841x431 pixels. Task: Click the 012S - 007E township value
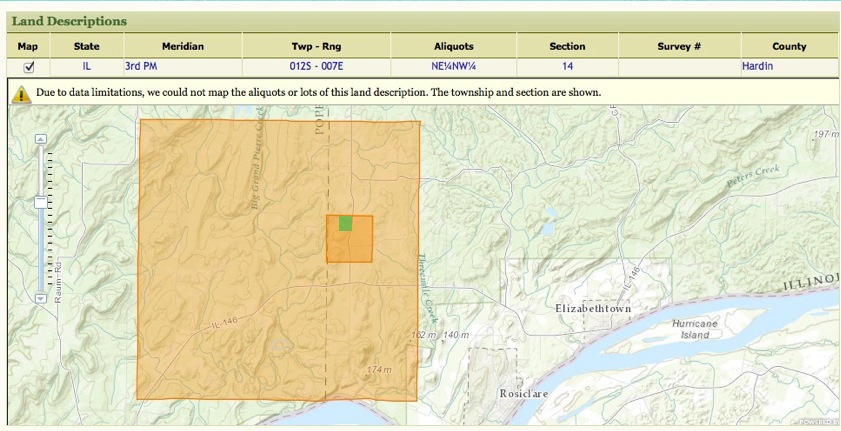316,67
